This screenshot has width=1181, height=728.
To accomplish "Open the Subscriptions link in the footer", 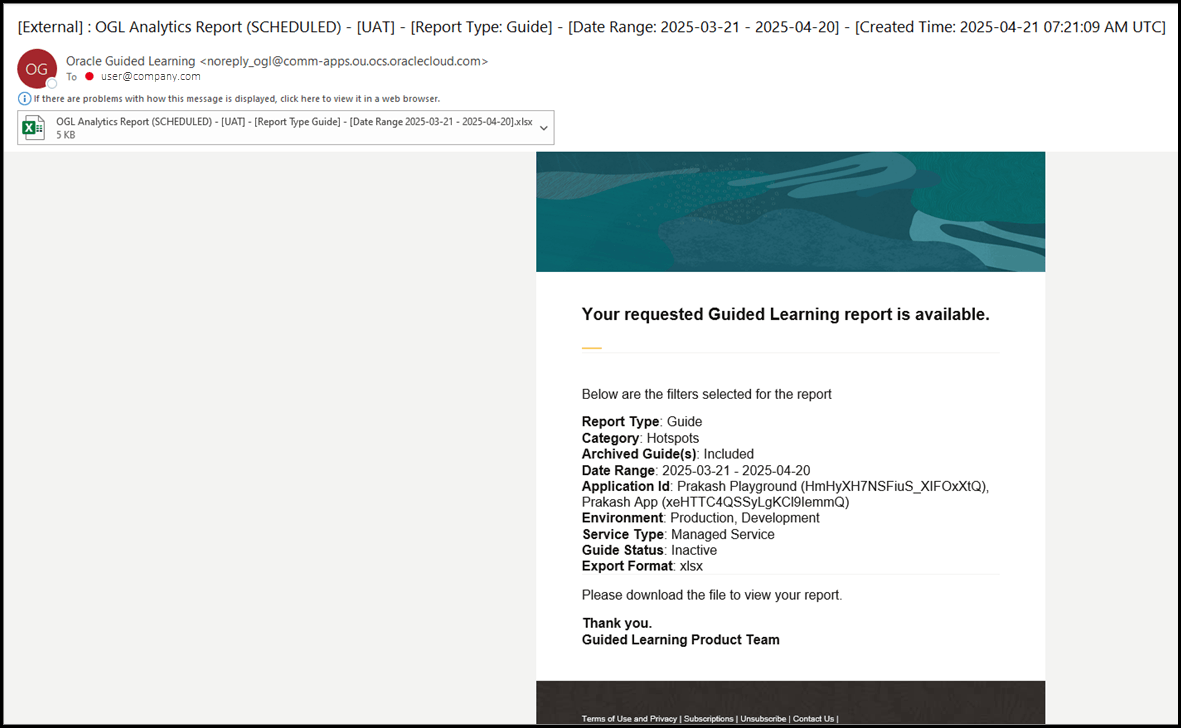I will pyautogui.click(x=708, y=718).
